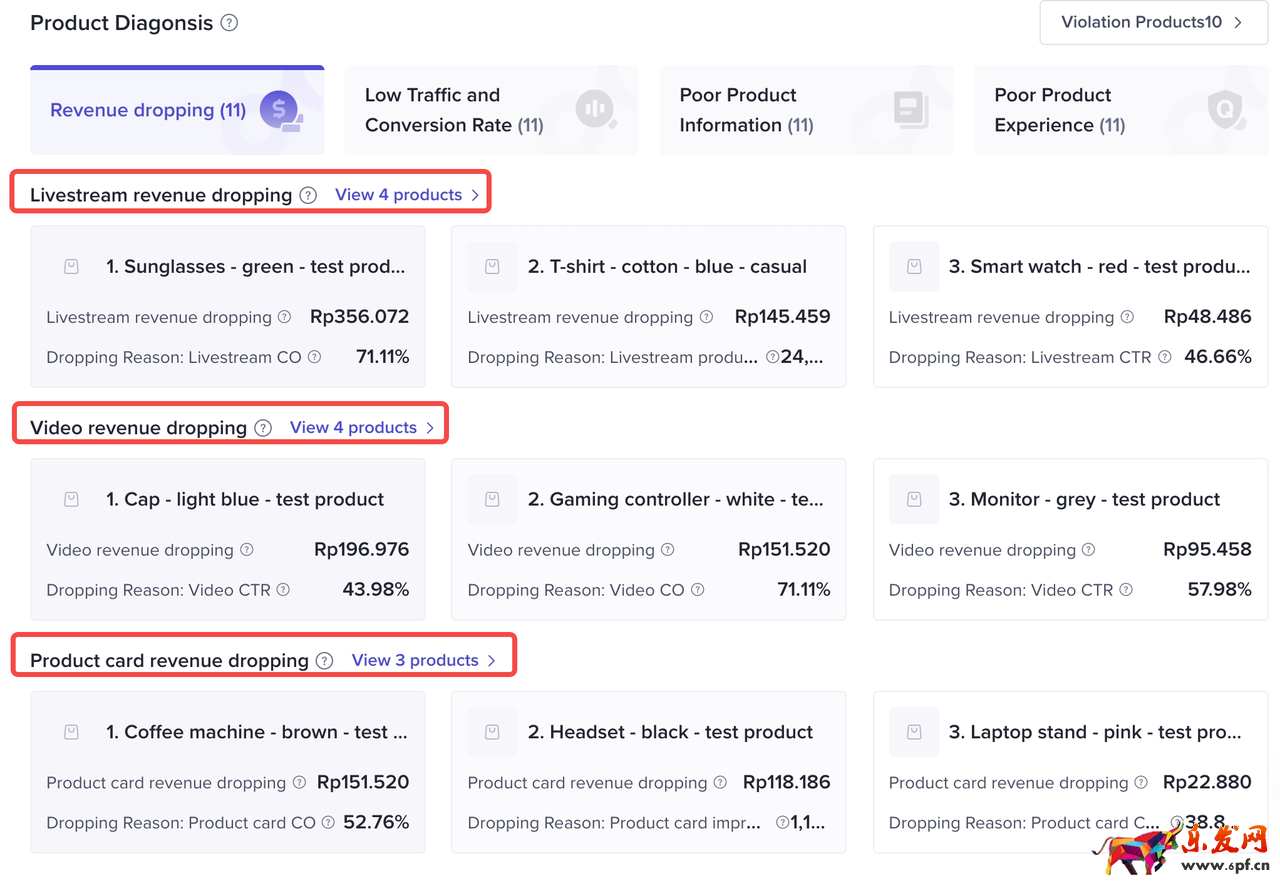The image size is (1280, 886).
Task: Open Violation Products list
Action: click(1153, 22)
